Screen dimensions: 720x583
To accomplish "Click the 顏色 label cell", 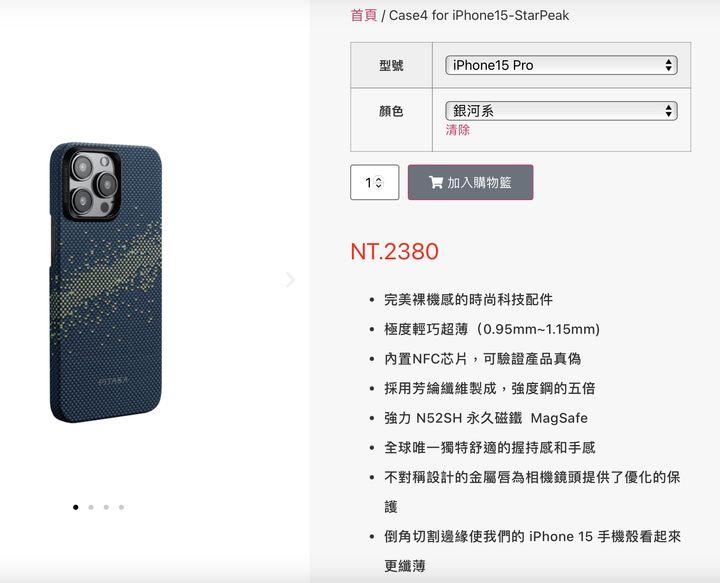I will point(391,120).
